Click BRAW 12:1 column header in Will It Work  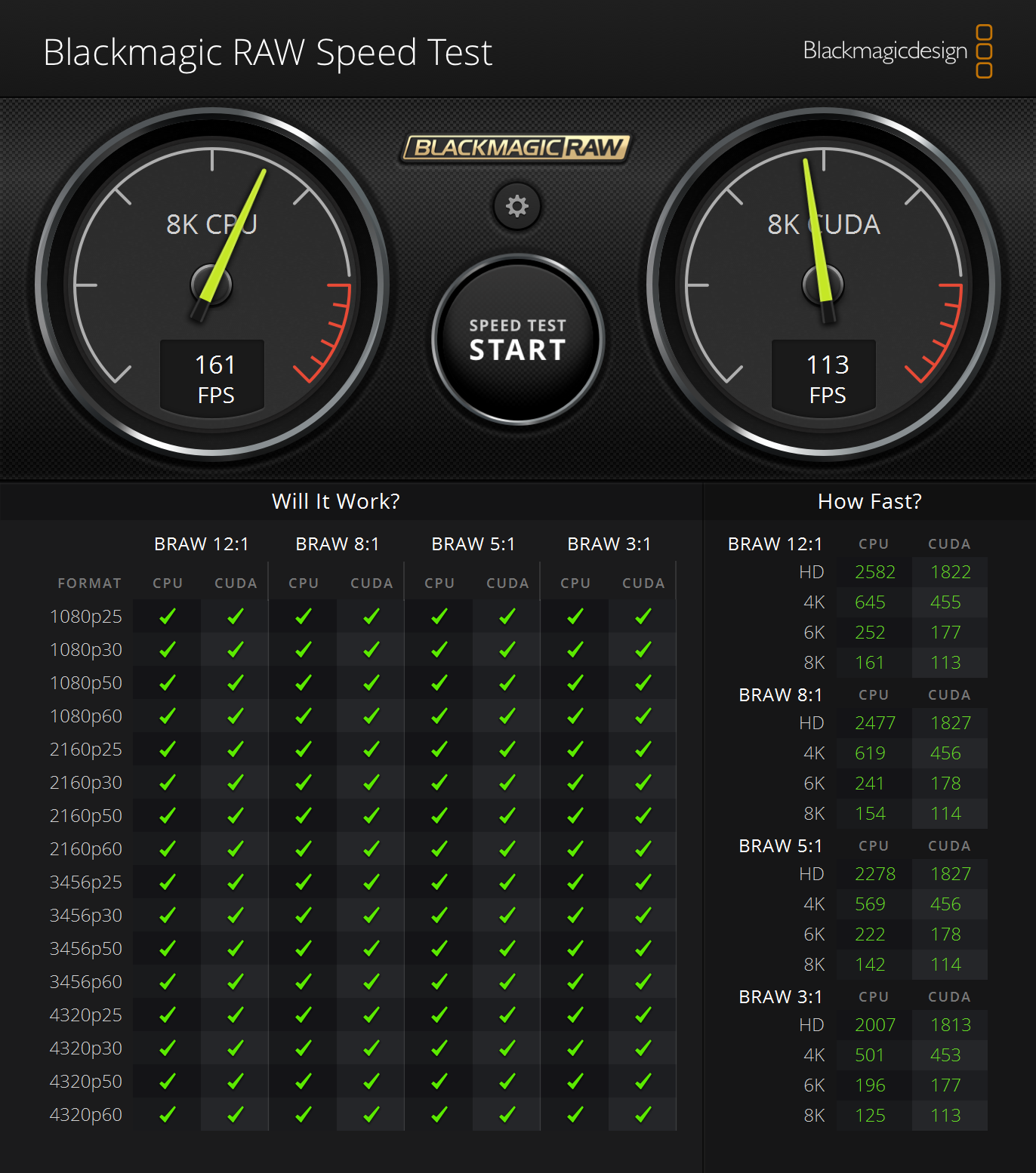point(202,544)
